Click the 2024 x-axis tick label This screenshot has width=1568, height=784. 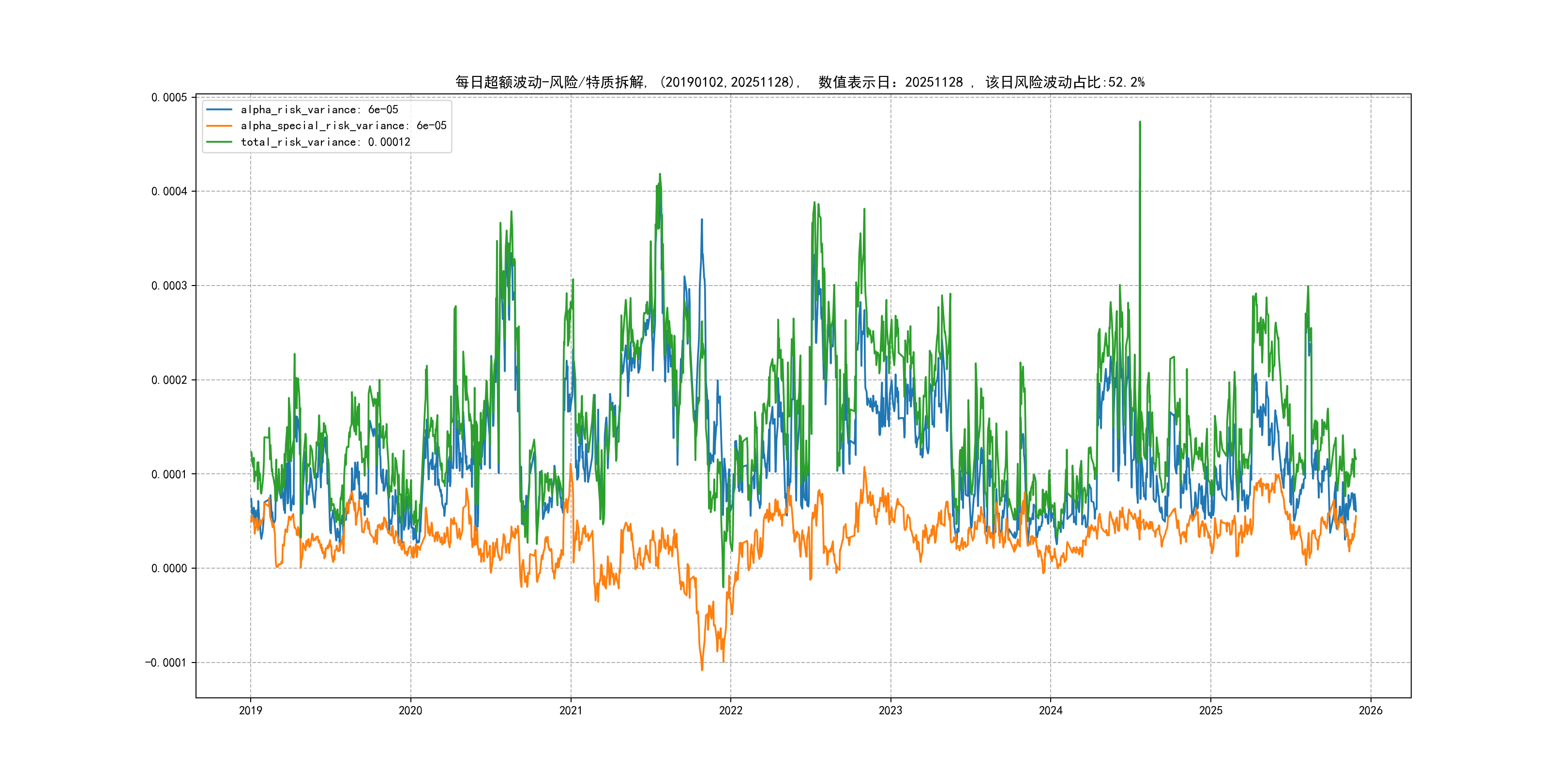click(1051, 710)
